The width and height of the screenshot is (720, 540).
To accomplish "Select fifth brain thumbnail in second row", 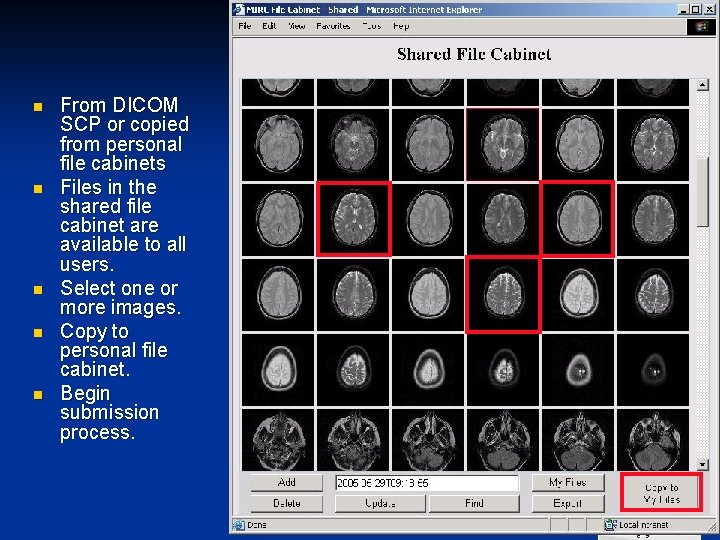I will tap(578, 145).
